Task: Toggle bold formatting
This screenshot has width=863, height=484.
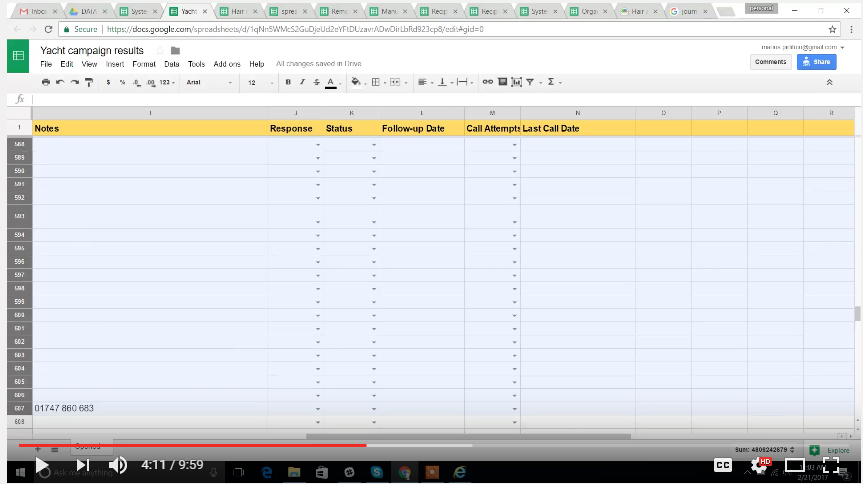Action: (288, 82)
